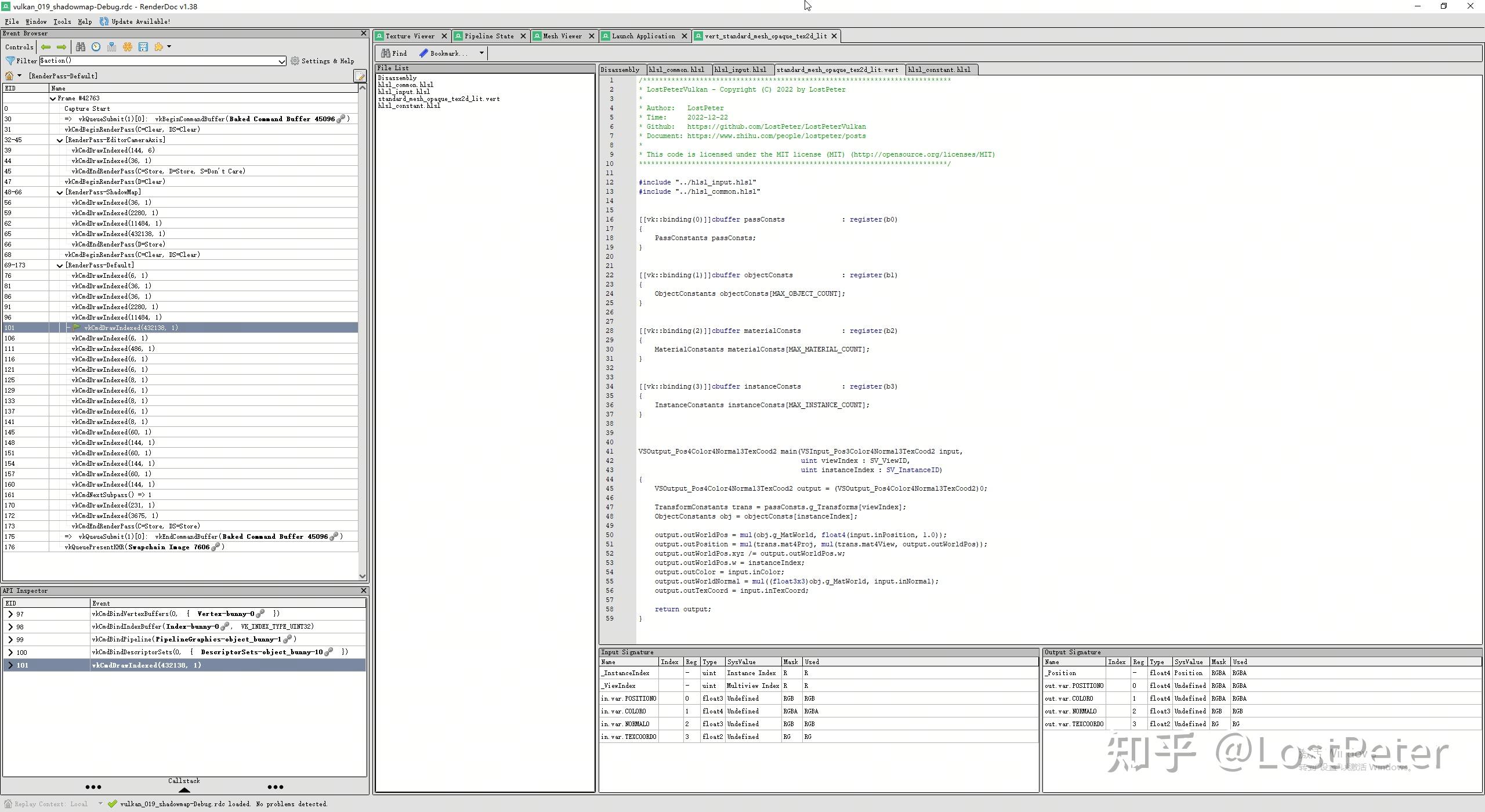Click the clock timing icon in Event Browser
This screenshot has height=812, width=1485.
(x=96, y=47)
